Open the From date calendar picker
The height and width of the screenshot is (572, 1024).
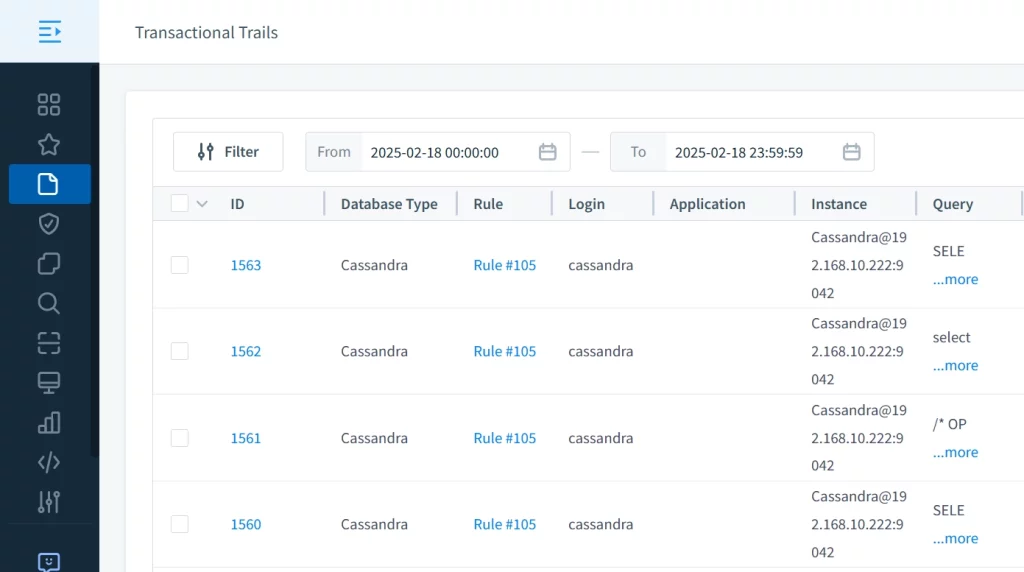(547, 152)
